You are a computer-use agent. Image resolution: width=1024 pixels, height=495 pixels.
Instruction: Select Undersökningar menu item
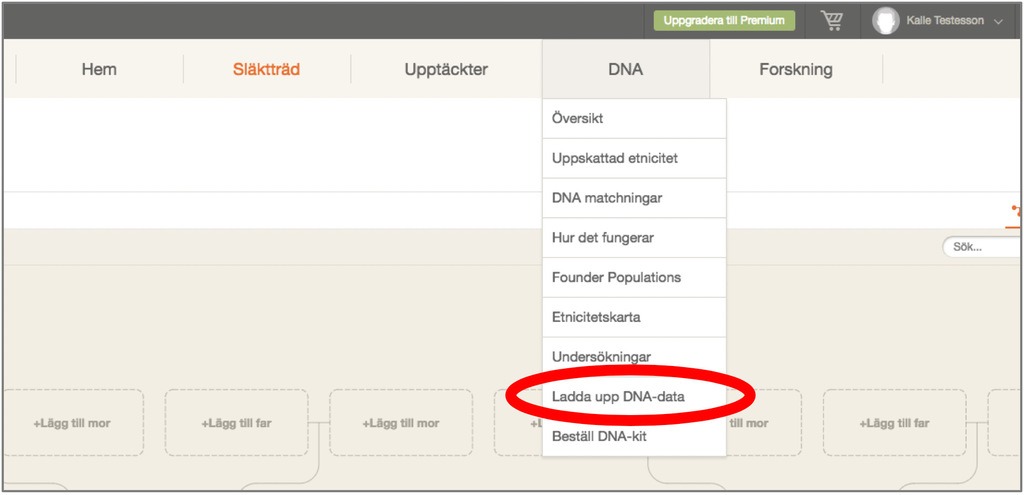point(601,357)
